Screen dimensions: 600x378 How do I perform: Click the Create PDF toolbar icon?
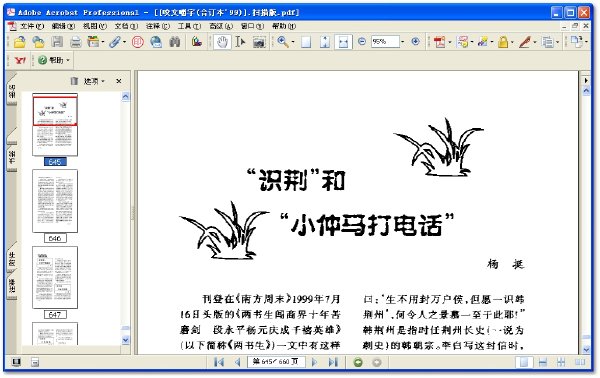click(439, 42)
